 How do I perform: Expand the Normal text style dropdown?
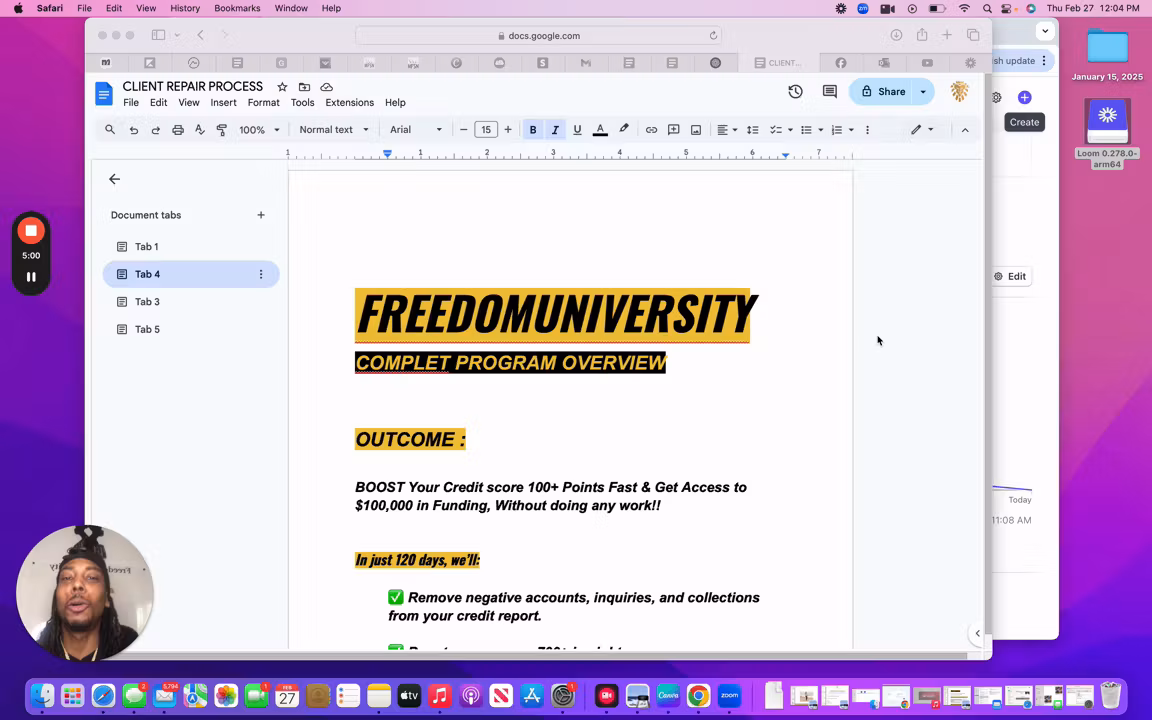(x=334, y=130)
